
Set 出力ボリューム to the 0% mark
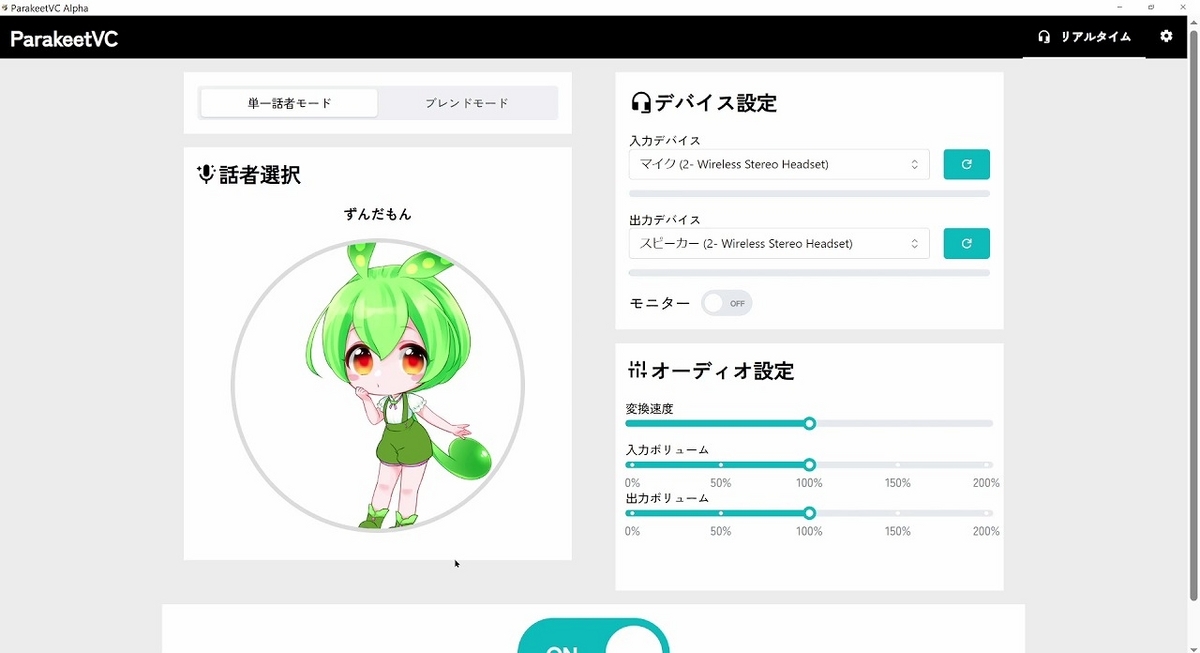click(631, 513)
